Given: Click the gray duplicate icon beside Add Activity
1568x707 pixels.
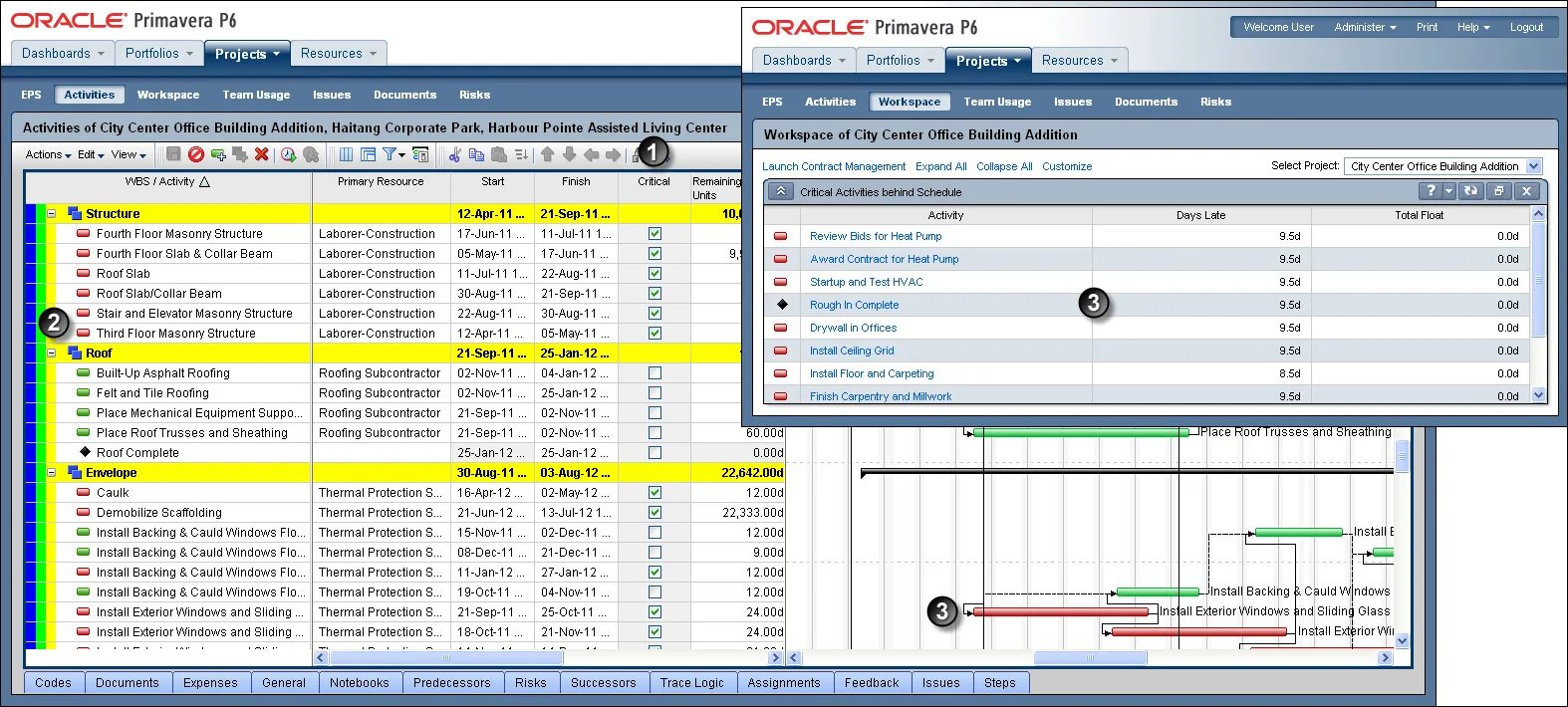Looking at the screenshot, I should coord(240,154).
